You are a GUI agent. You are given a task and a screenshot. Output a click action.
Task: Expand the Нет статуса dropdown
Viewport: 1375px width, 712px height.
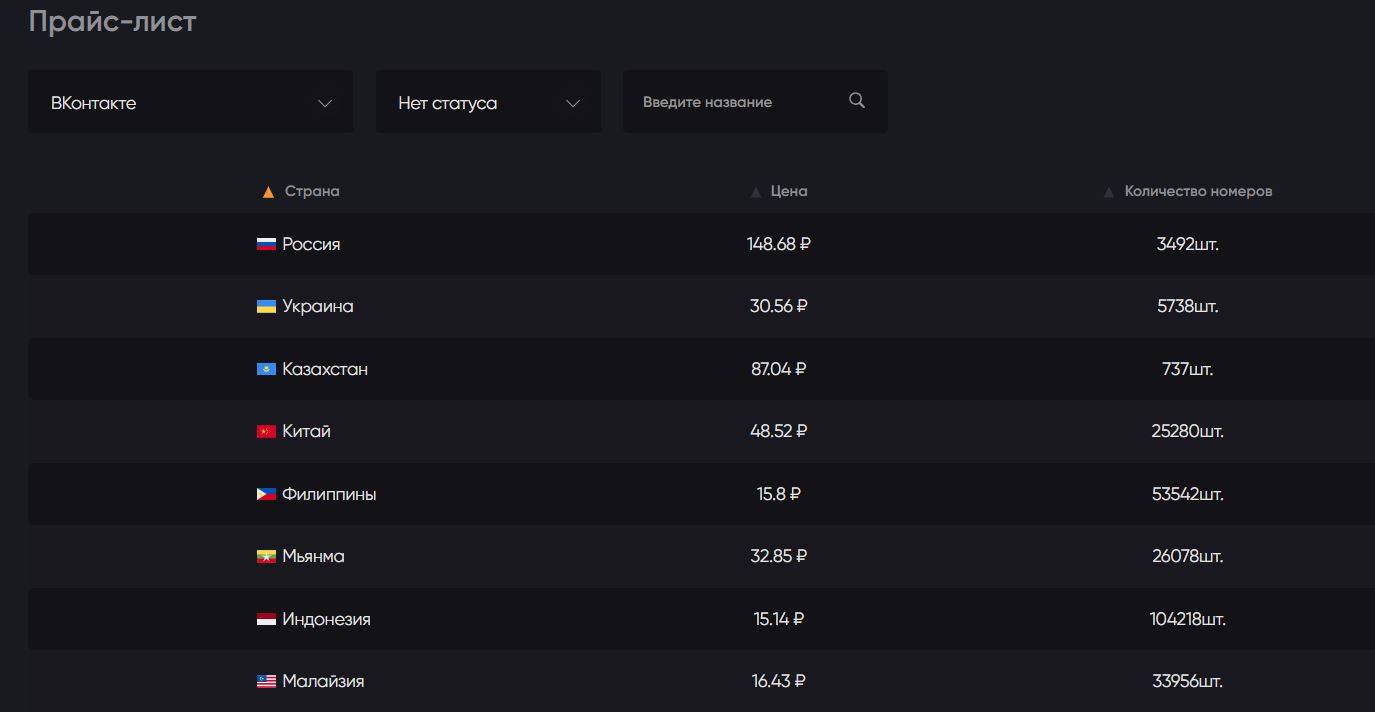(488, 102)
